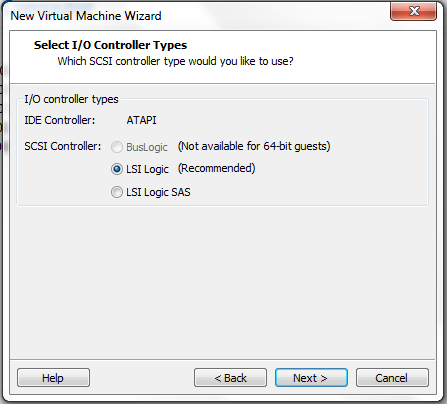
Task: Choose the LSI Logic SAS controller option
Action: click(117, 192)
